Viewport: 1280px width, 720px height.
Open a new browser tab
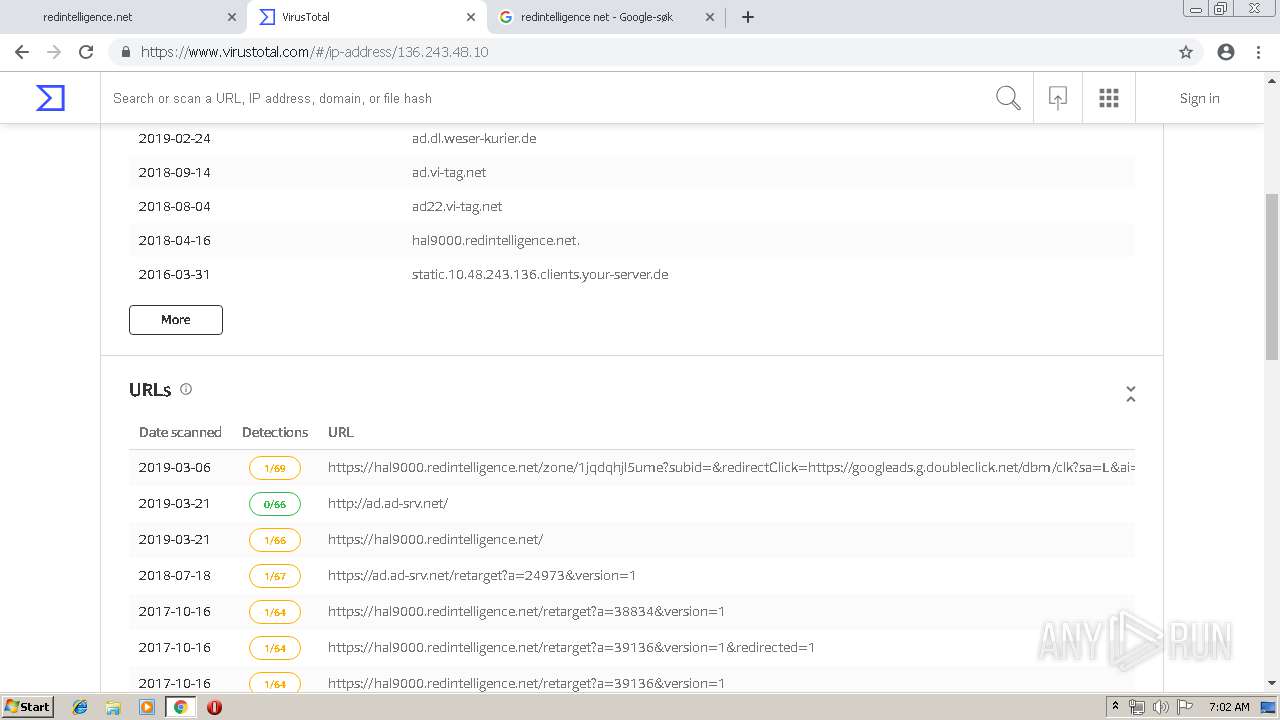coord(747,17)
